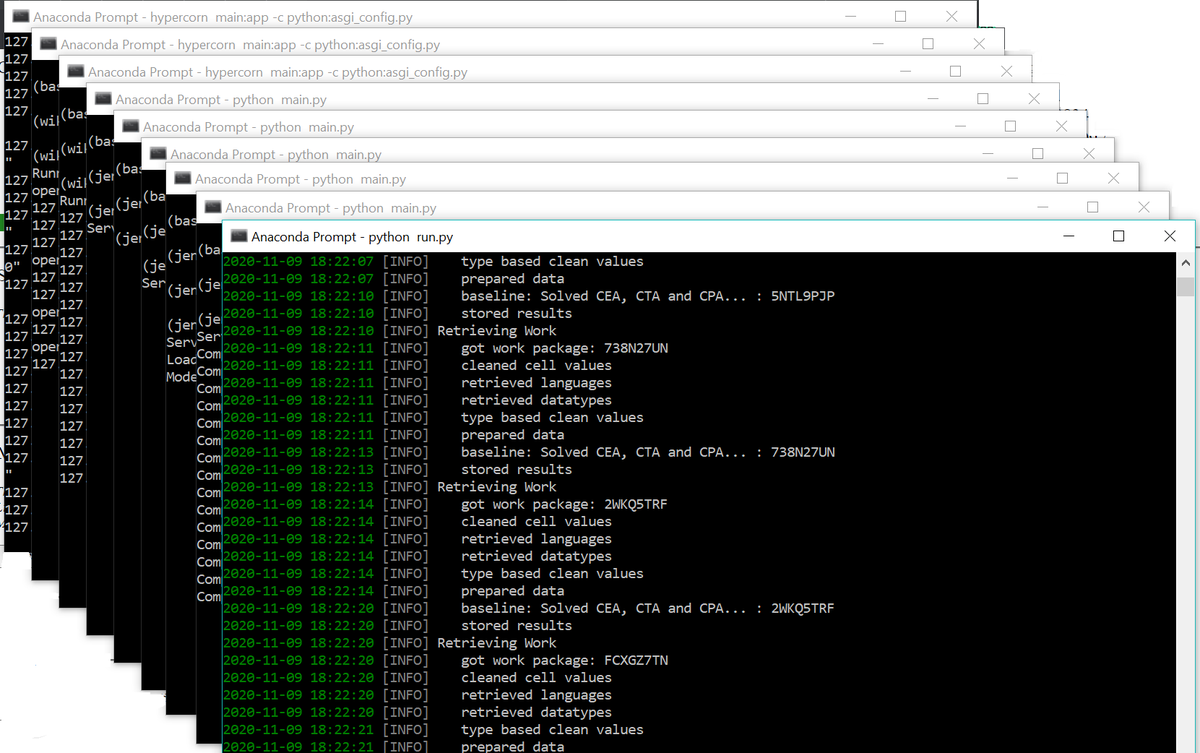Click 'type based clean values' at 18:22:14
The image size is (1200, 753).
pos(552,573)
